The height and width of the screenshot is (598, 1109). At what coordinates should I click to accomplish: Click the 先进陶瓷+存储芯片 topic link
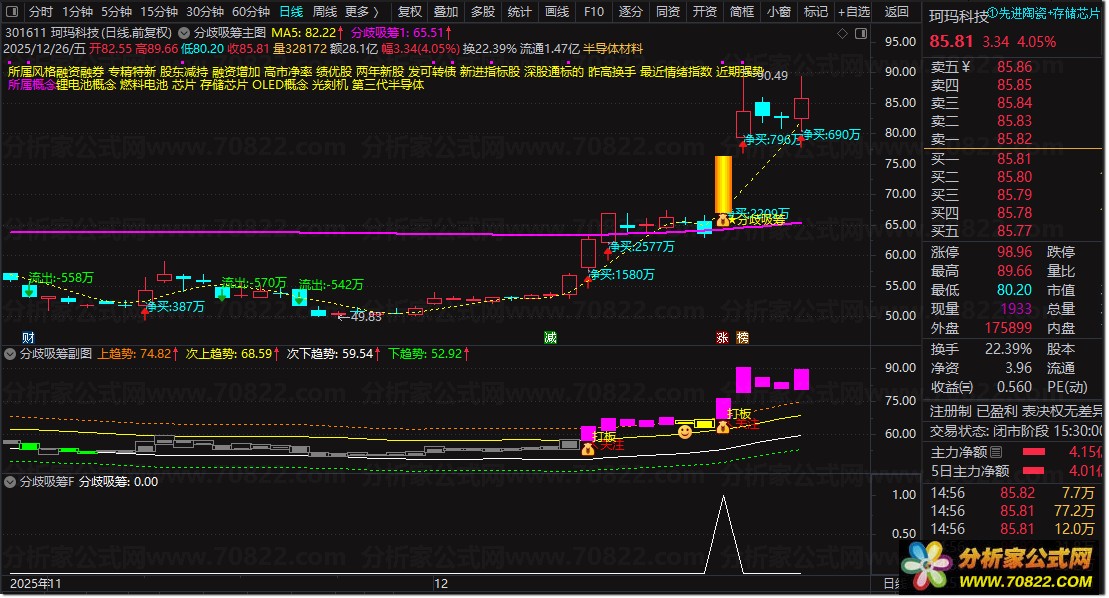[1050, 13]
